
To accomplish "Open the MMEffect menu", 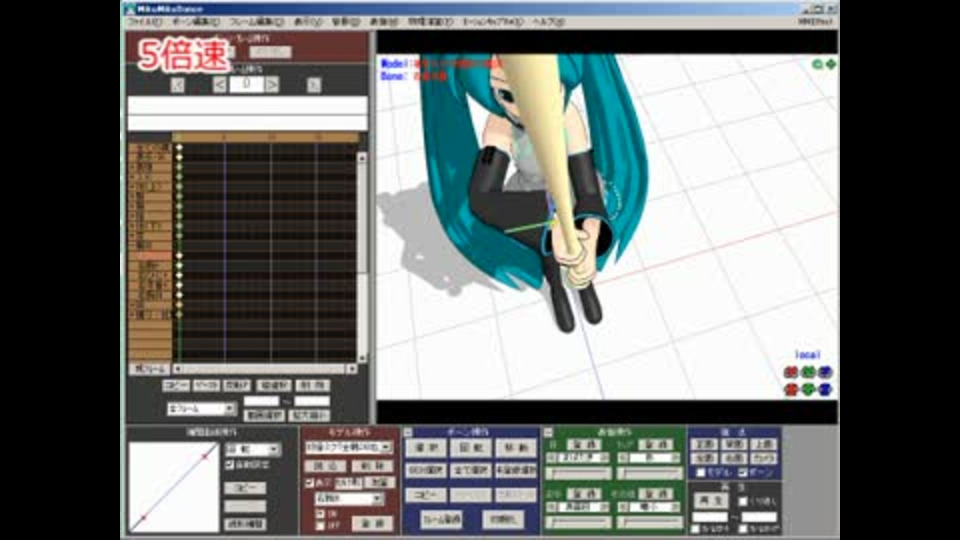I will pyautogui.click(x=816, y=21).
